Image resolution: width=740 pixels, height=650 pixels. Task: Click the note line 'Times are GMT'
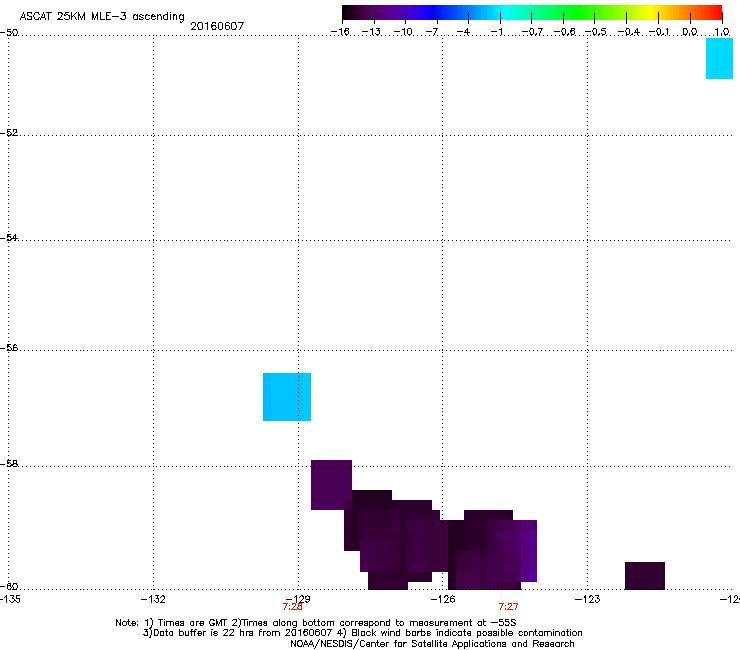316,623
